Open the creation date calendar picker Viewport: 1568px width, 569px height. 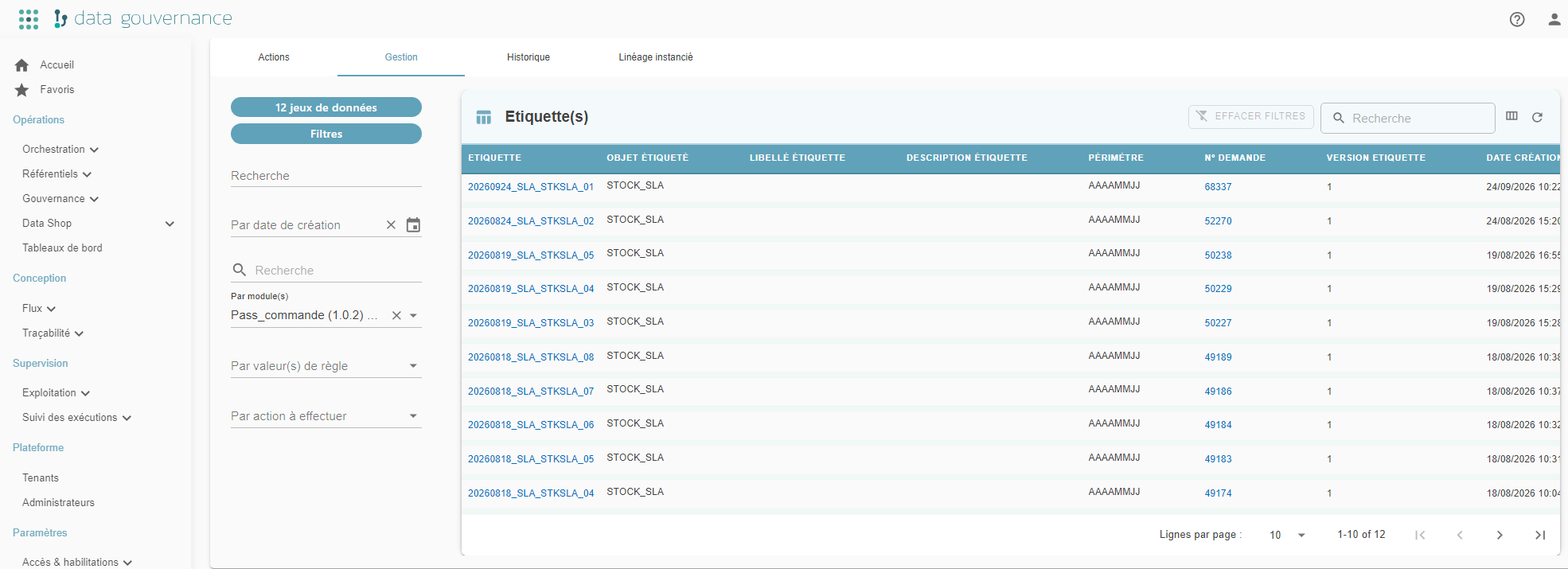coord(413,225)
